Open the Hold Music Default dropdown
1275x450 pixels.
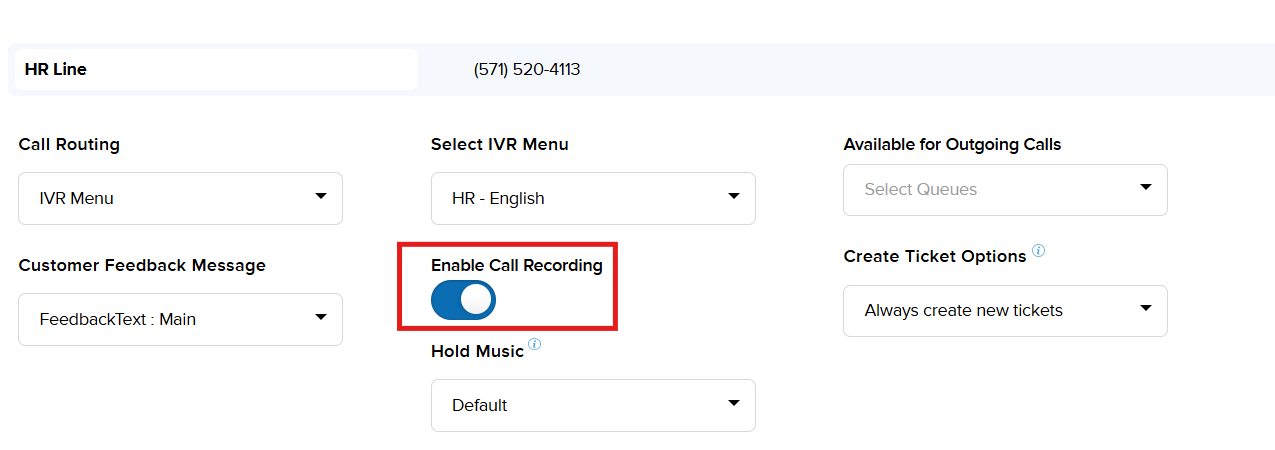[x=592, y=405]
